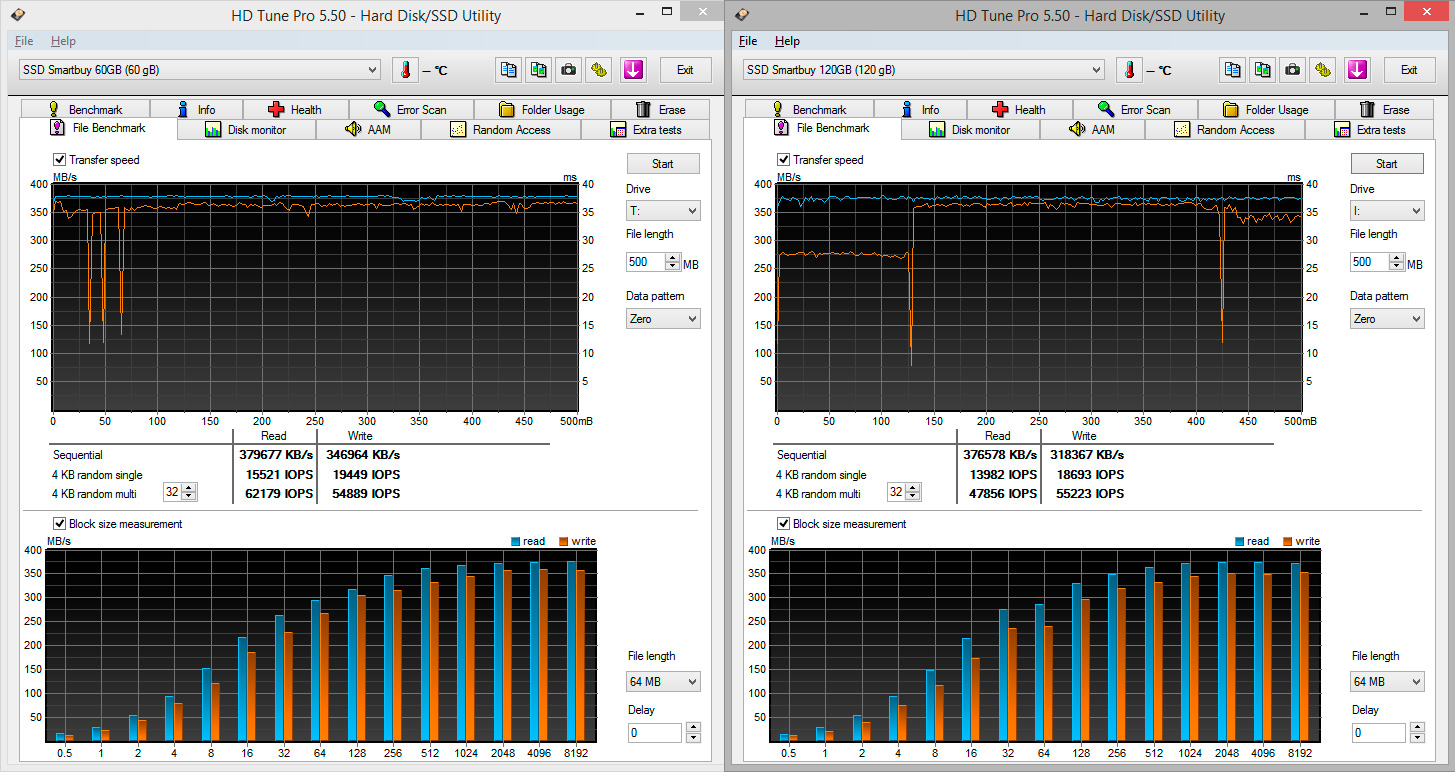Switch to the Health tab in the 60GB window
Screen dimensions: 1455x772
[295, 110]
